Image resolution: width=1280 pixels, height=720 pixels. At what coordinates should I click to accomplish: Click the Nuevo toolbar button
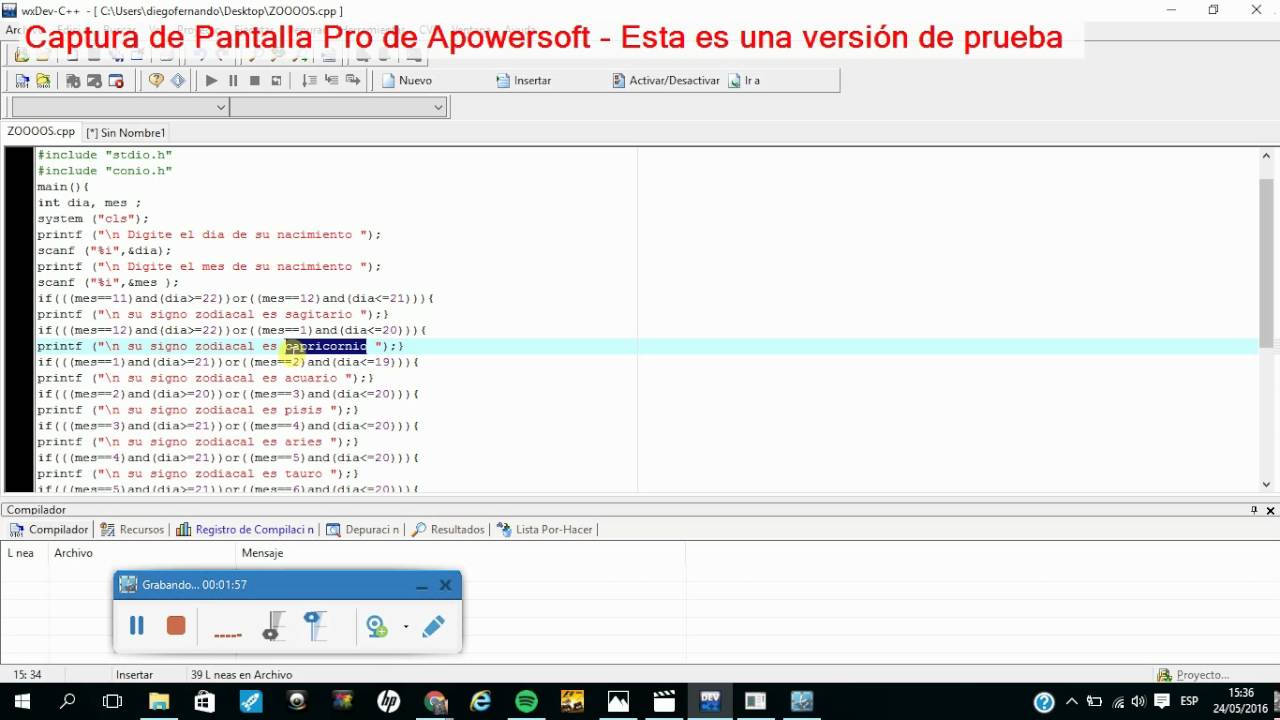pos(407,81)
